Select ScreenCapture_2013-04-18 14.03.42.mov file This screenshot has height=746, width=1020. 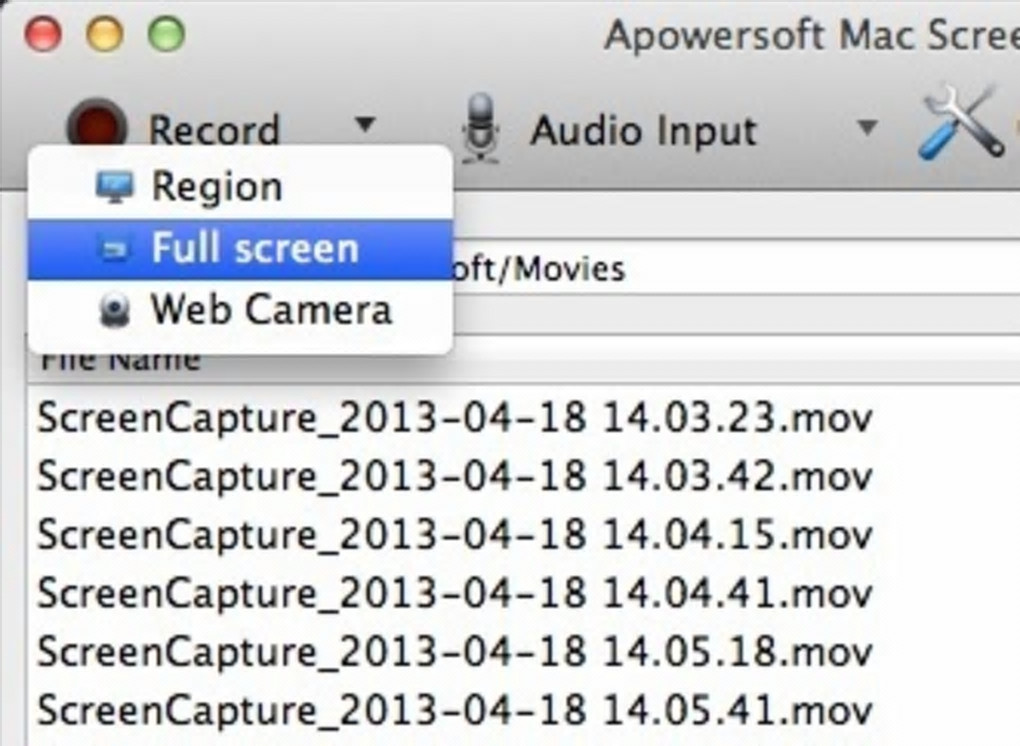(x=455, y=477)
